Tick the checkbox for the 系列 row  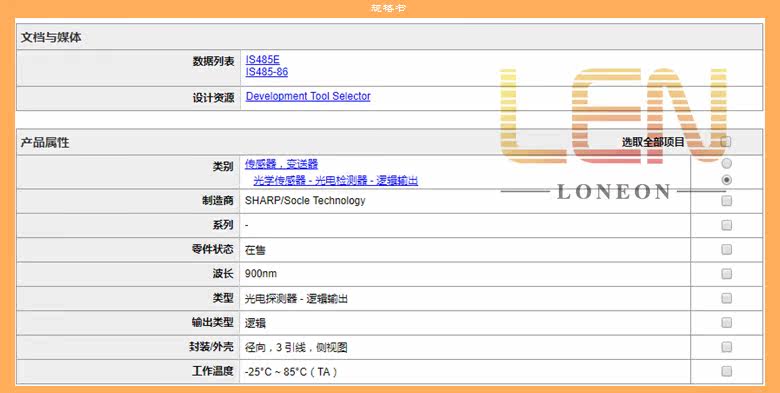point(726,225)
